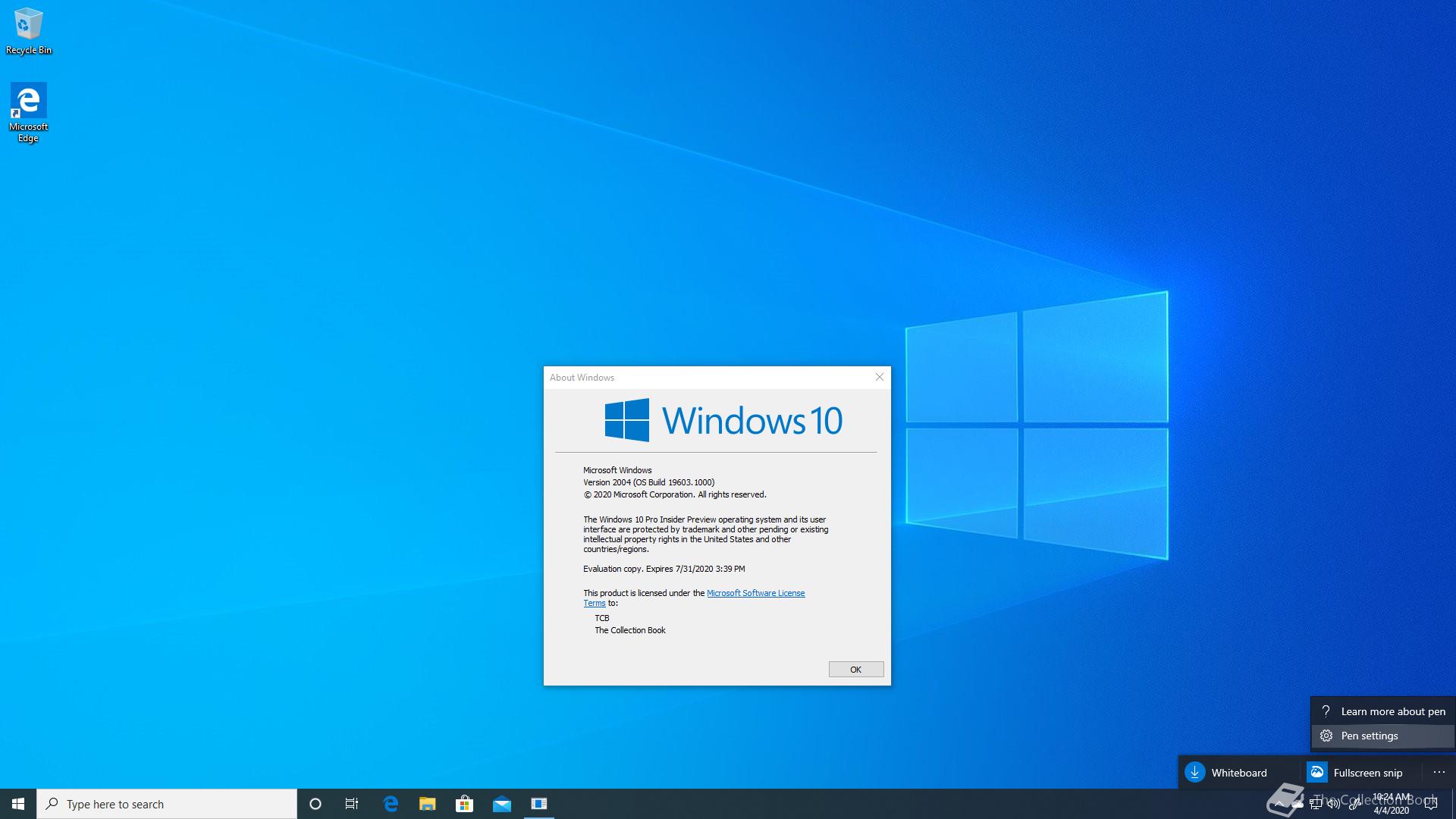The height and width of the screenshot is (819, 1456).
Task: Open Pen settings from the popup
Action: tap(1382, 736)
